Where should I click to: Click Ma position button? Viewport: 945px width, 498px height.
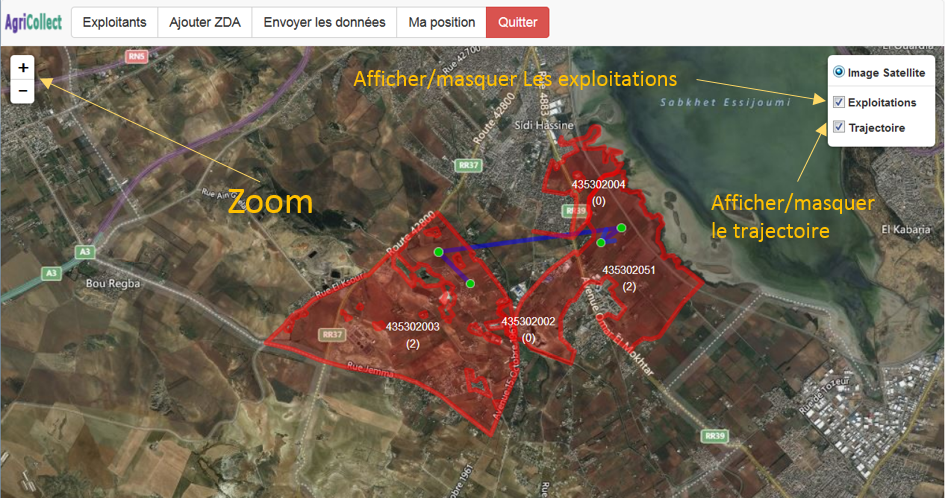pyautogui.click(x=442, y=22)
